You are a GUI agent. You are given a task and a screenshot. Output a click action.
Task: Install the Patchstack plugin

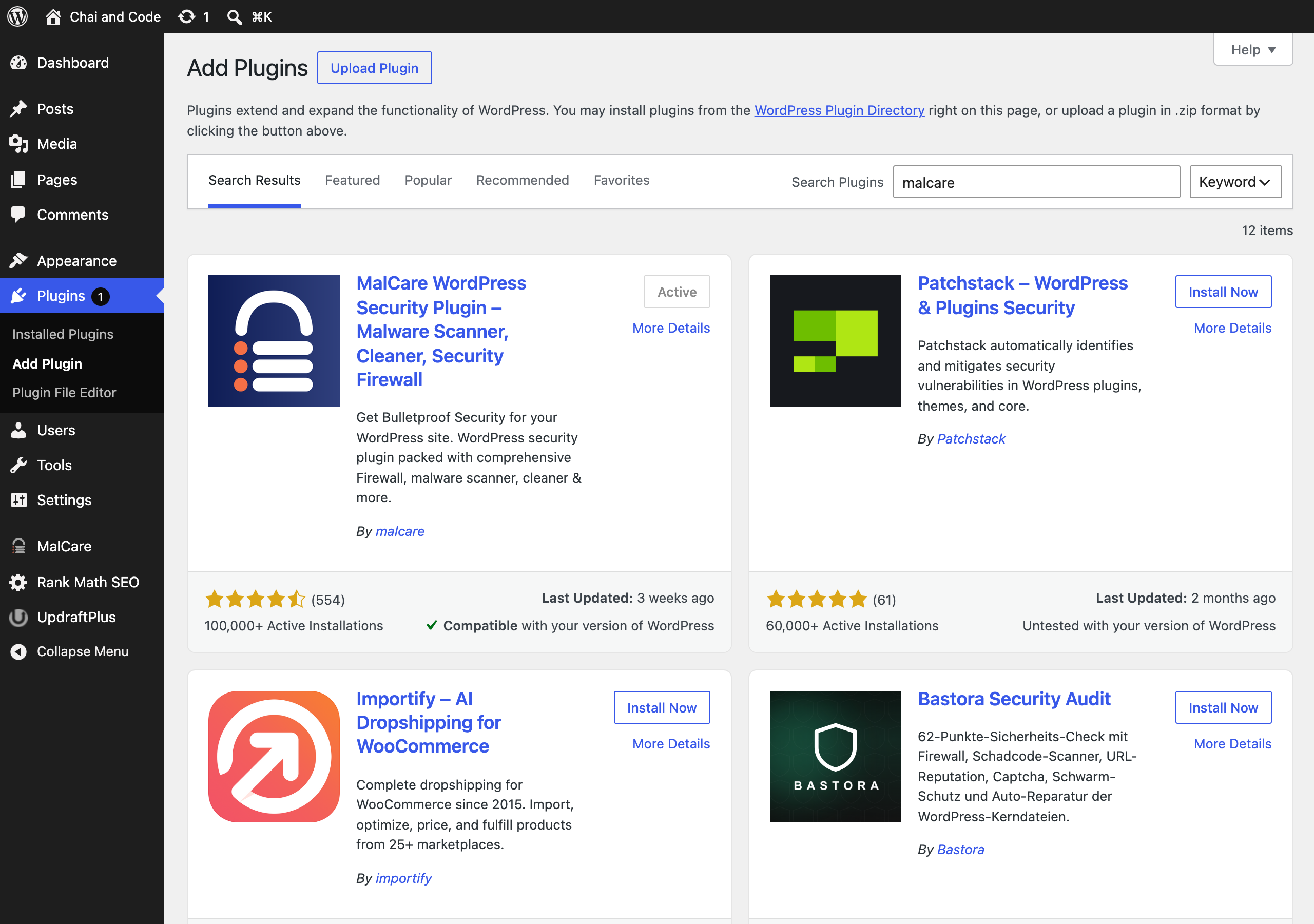coord(1223,292)
